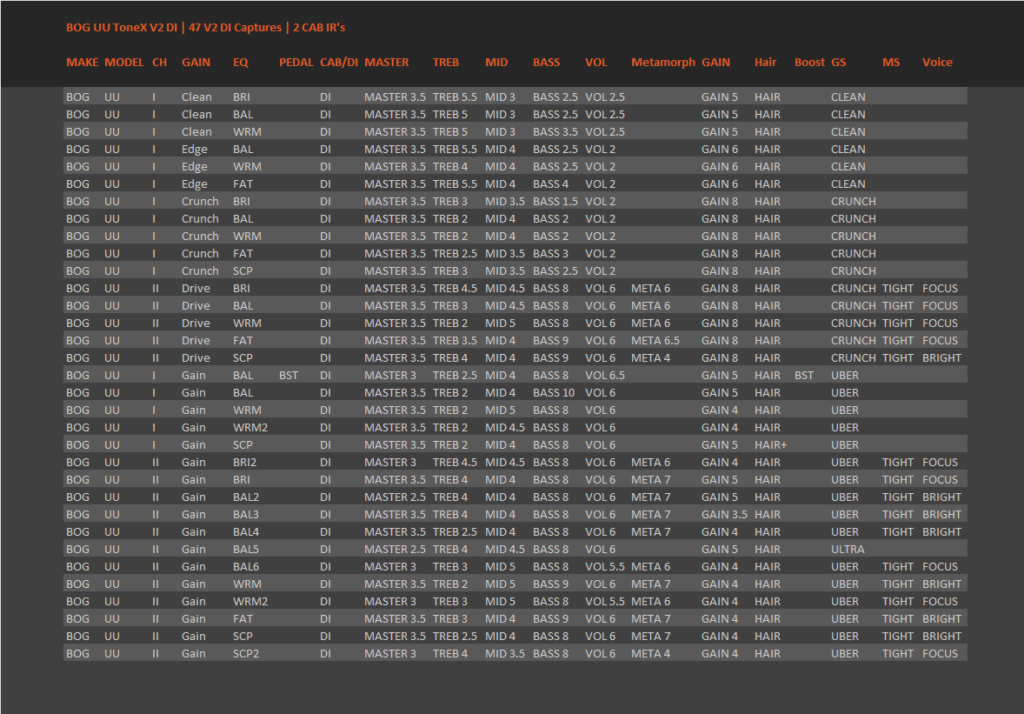Viewport: 1024px width, 714px height.
Task: Click Clean in the Clean BRI row
Action: pos(197,97)
